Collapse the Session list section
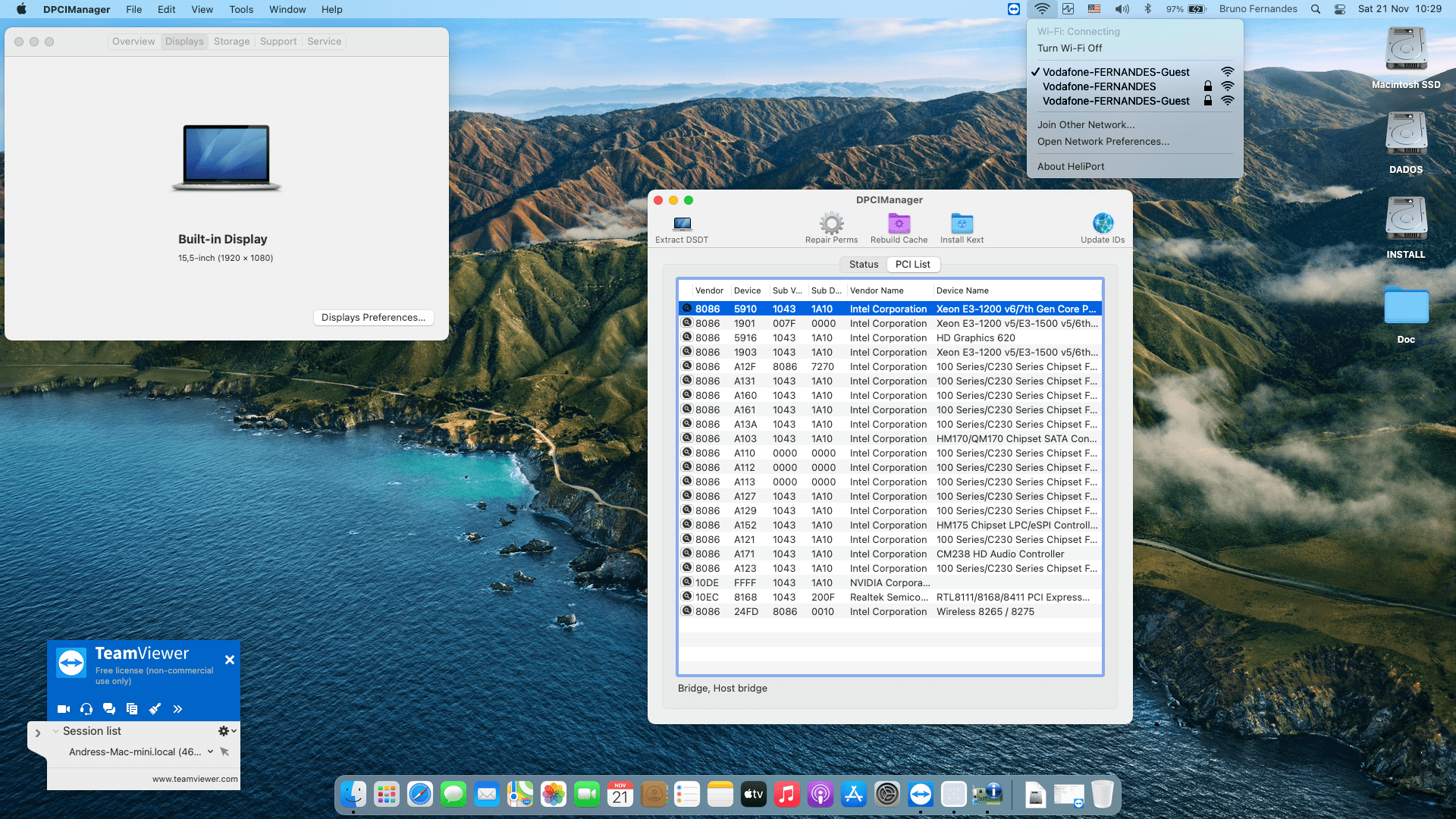The image size is (1456, 819). pos(55,731)
